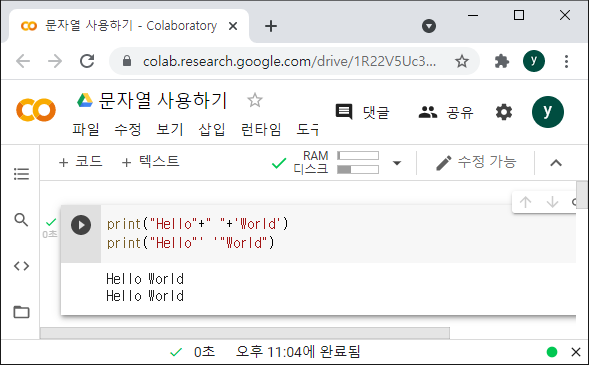Viewport: 589px width, 365px height.
Task: Add a new code cell with + 코드
Action: click(x=80, y=162)
